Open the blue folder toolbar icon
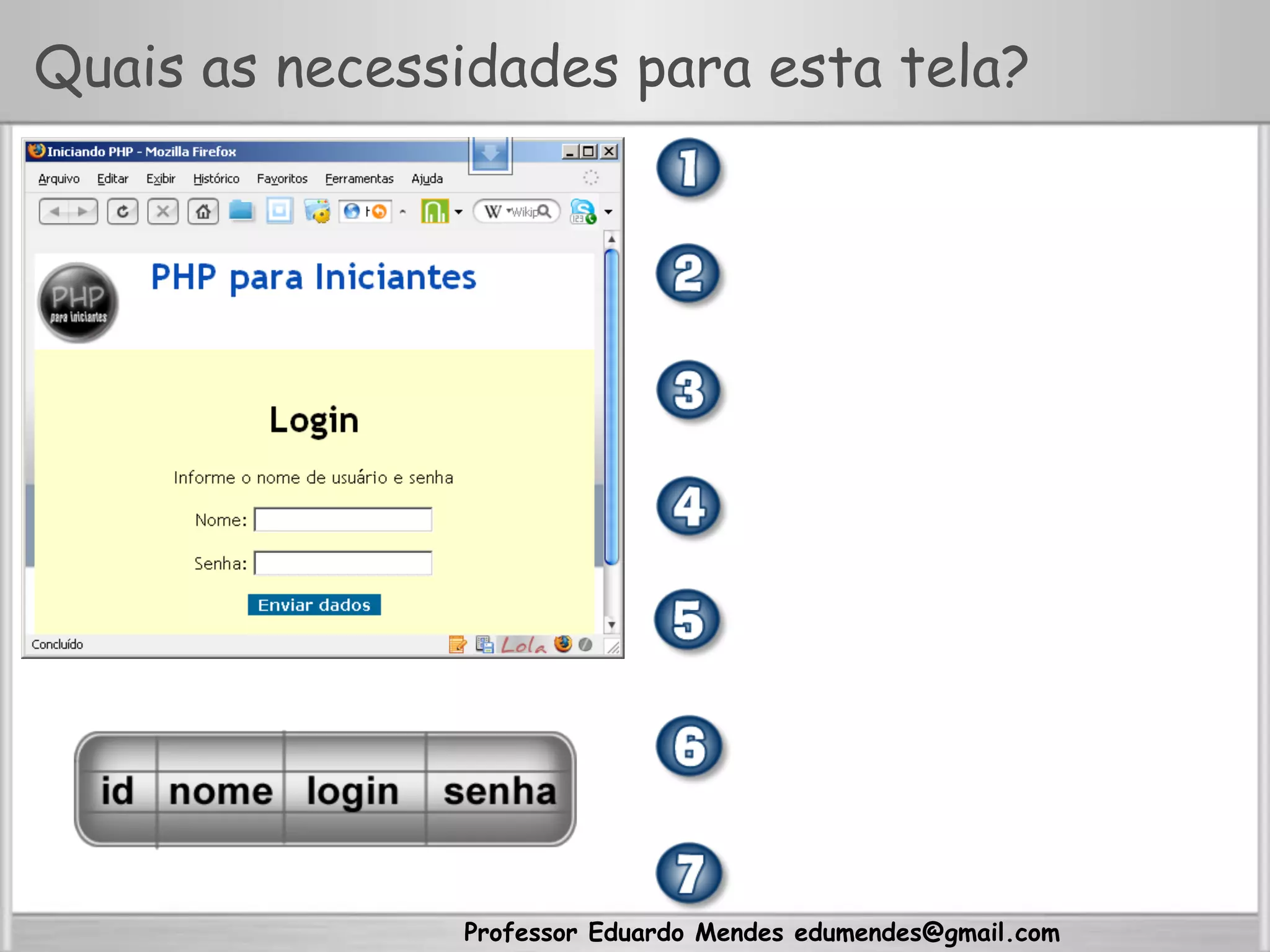Viewport: 1270px width, 952px height. (241, 211)
